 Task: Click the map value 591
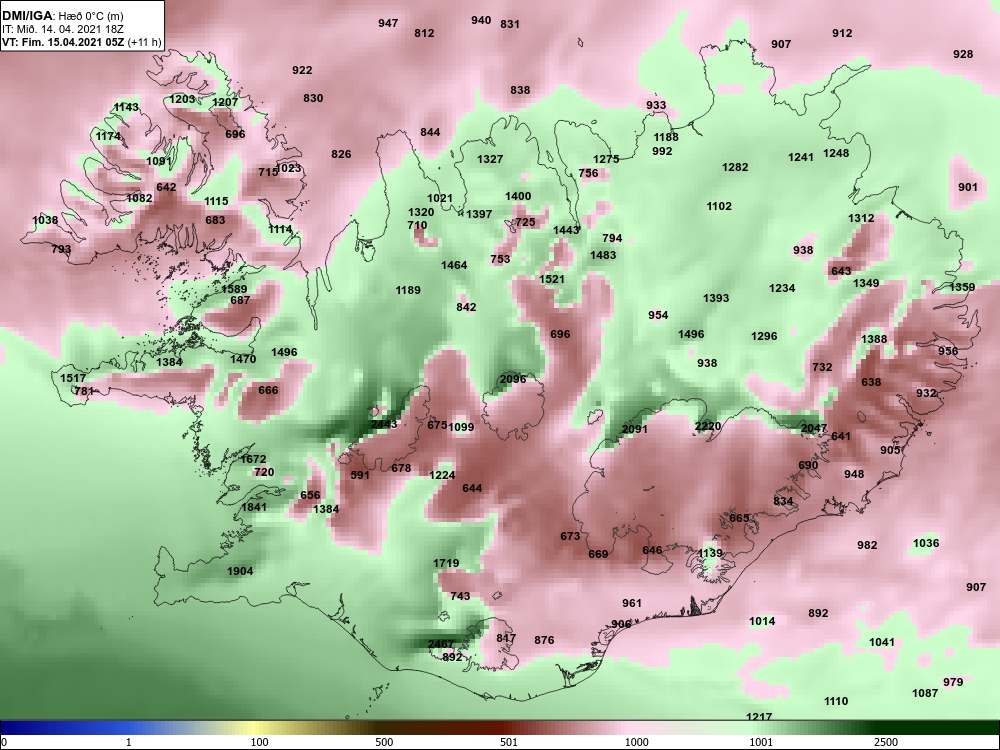(360, 475)
